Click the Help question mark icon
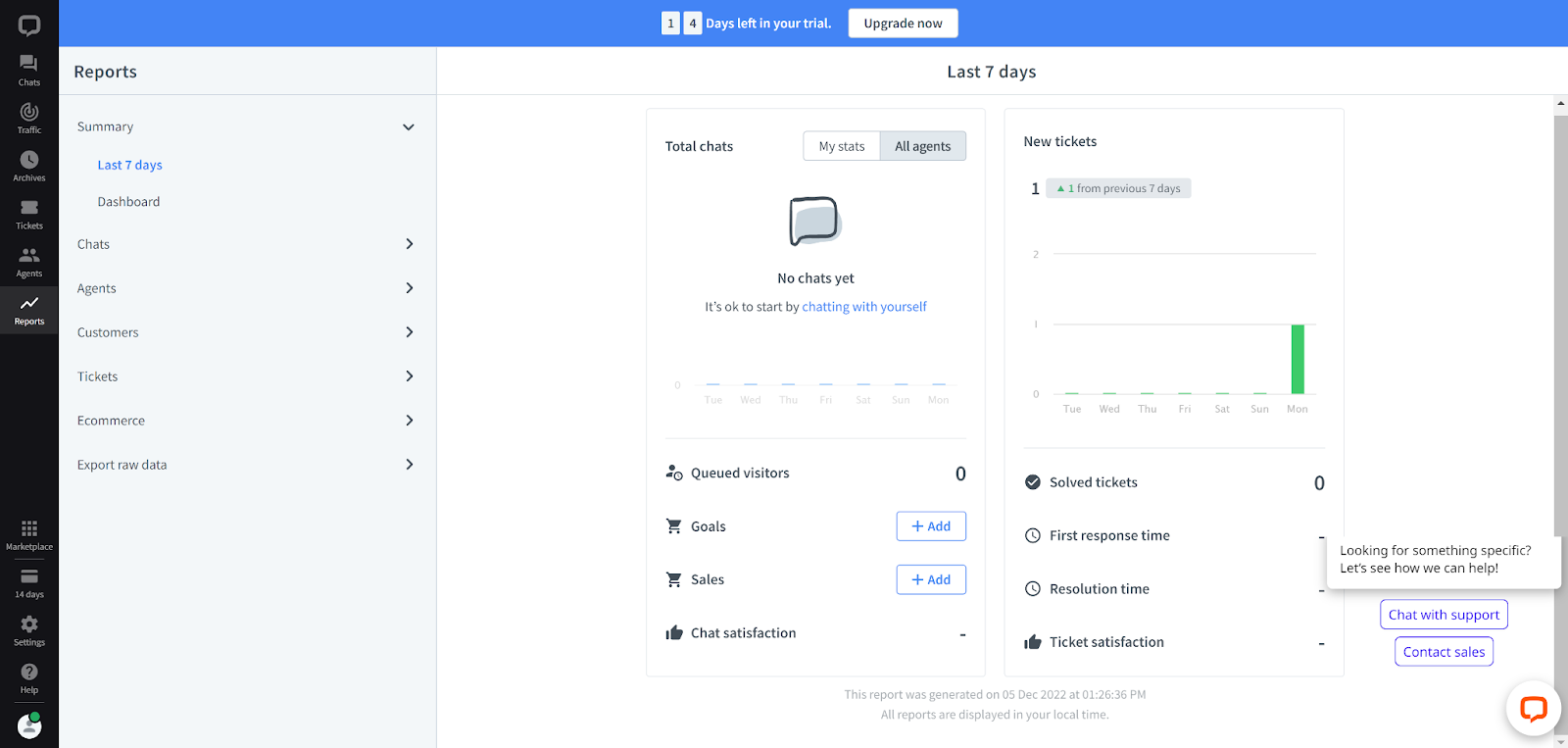 [x=28, y=677]
